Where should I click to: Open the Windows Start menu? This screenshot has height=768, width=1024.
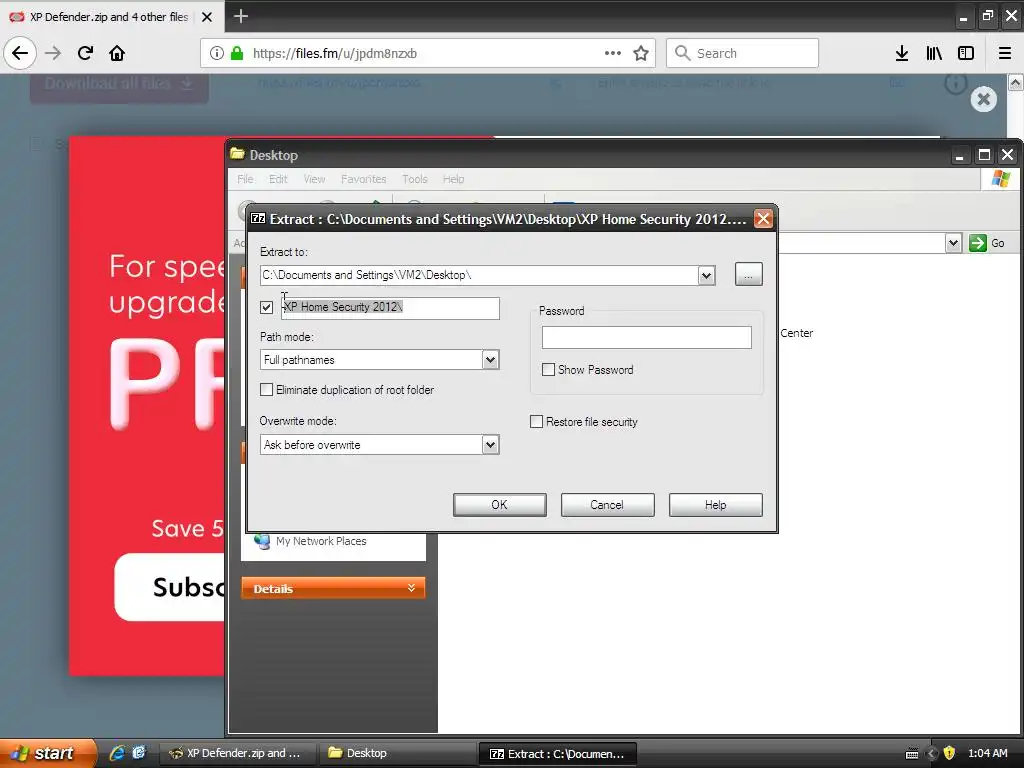point(47,753)
